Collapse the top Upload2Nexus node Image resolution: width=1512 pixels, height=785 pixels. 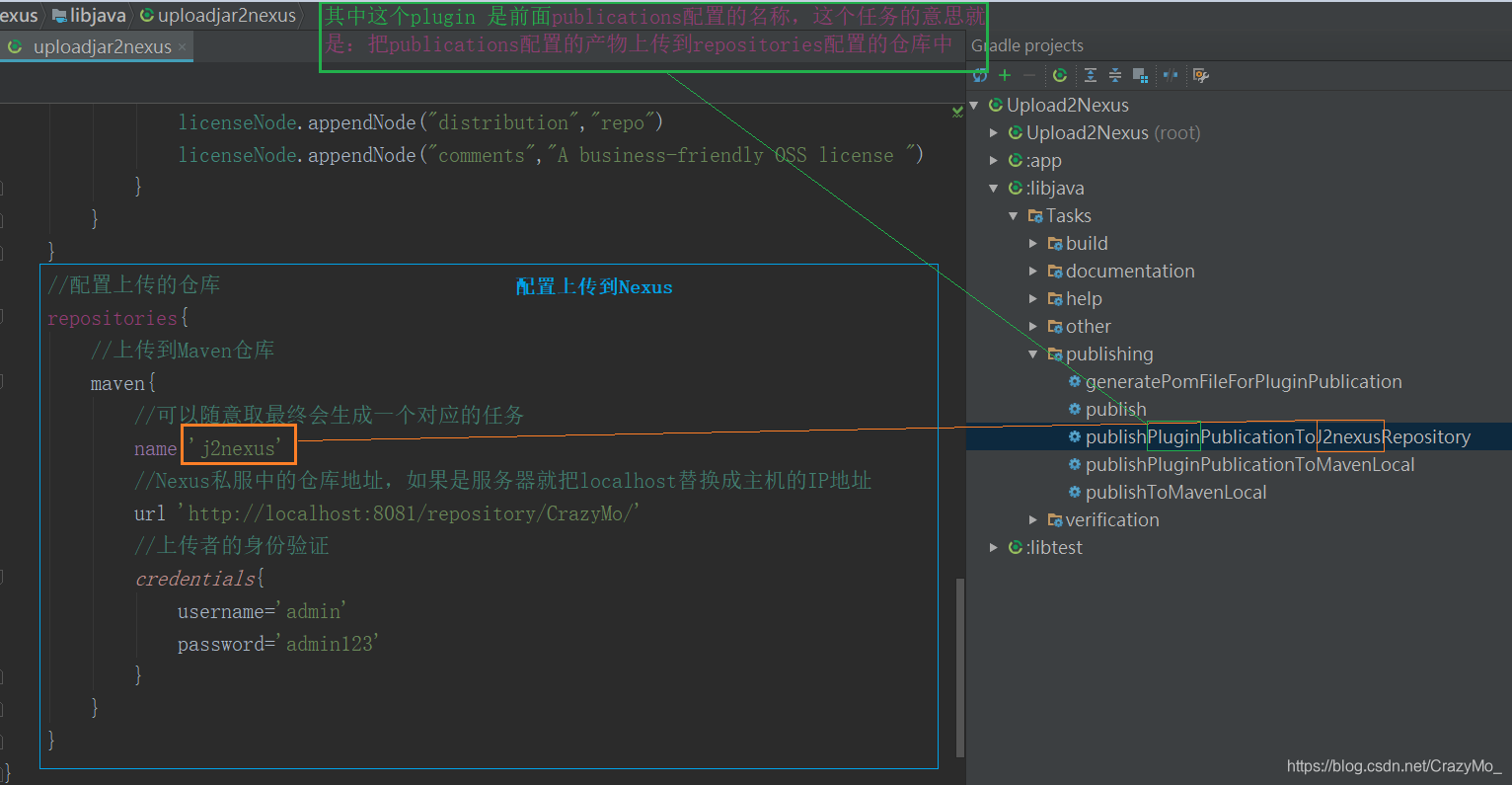coord(974,105)
